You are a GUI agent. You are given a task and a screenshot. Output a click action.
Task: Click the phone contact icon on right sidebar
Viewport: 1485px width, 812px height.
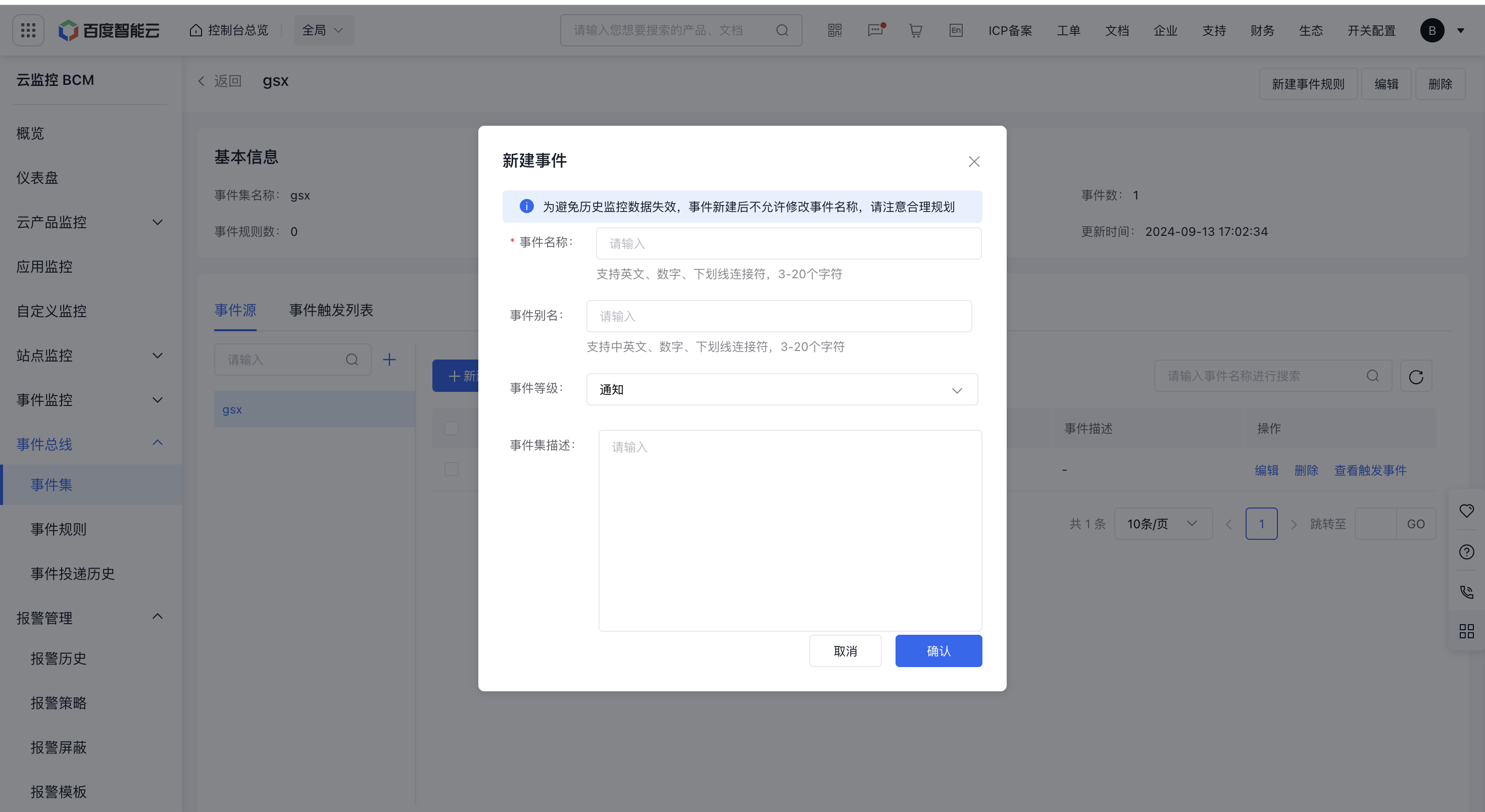1466,592
